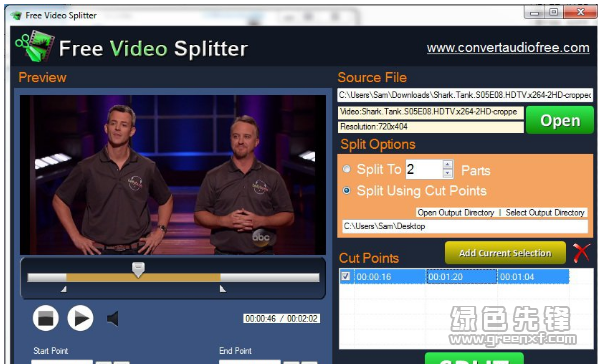Screen dimensions: 598x364
Task: Play the video preview
Action: click(x=80, y=318)
